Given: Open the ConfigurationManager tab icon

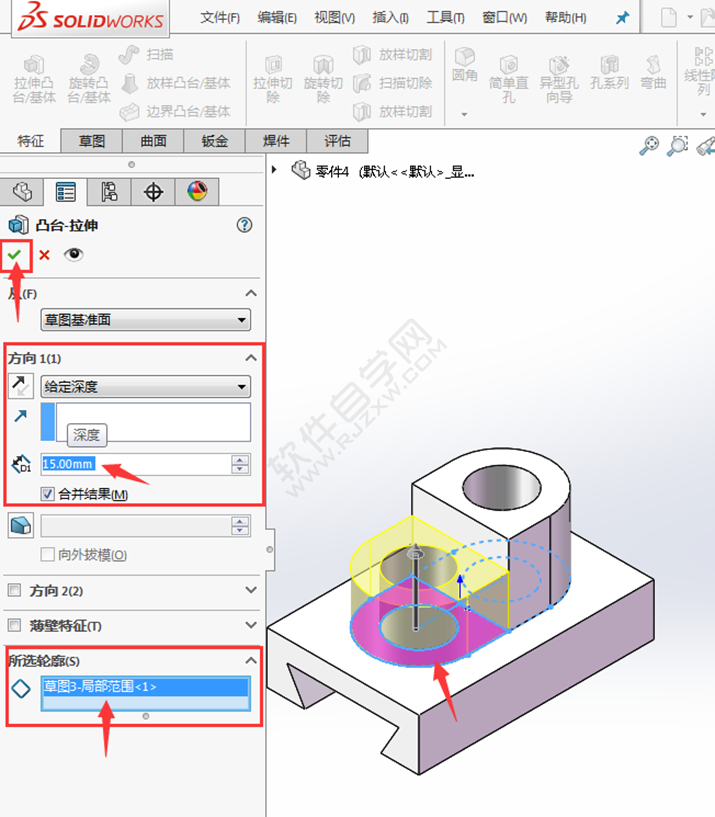Looking at the screenshot, I should (109, 192).
